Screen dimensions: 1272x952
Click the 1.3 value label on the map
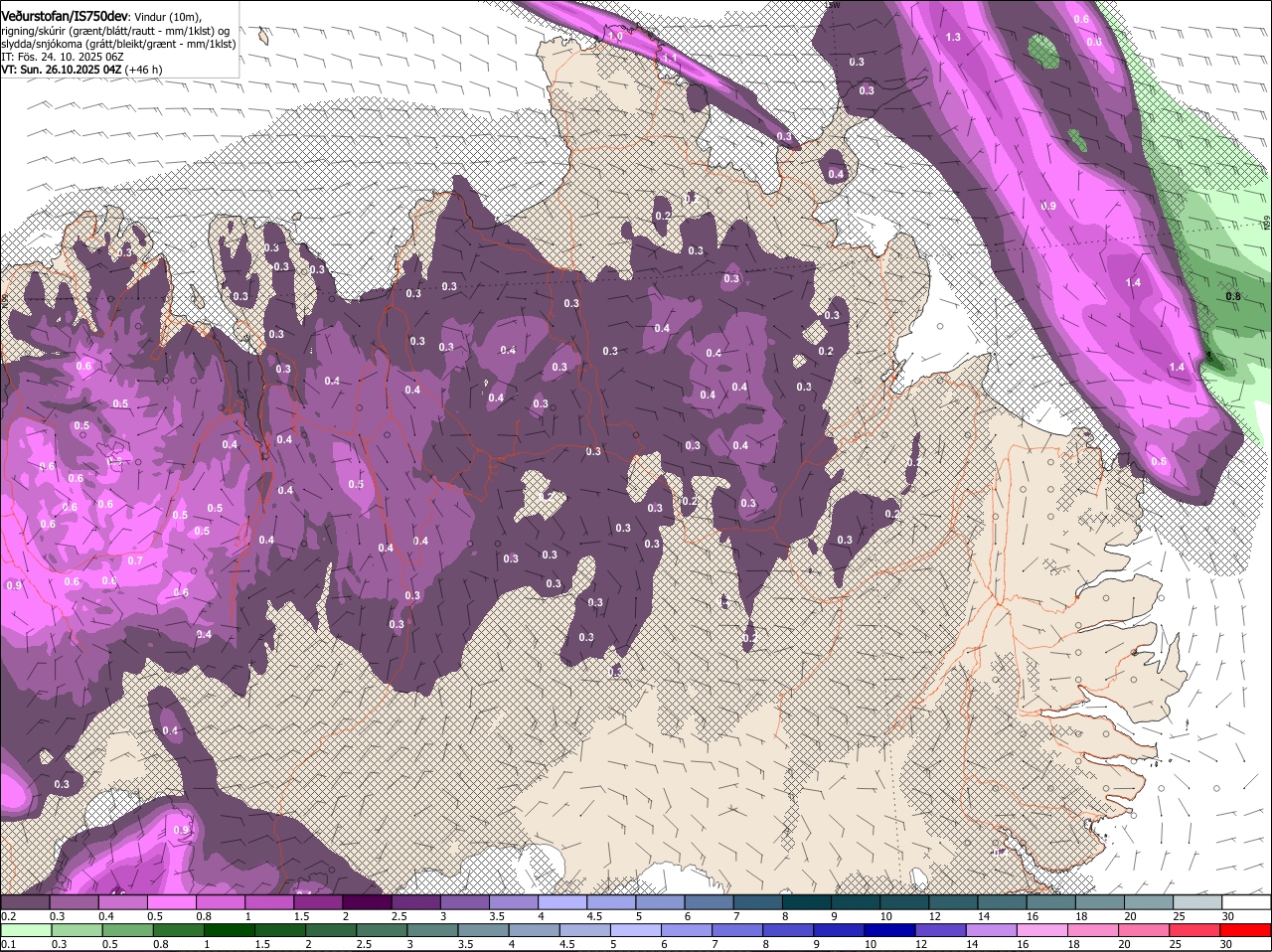[x=953, y=37]
